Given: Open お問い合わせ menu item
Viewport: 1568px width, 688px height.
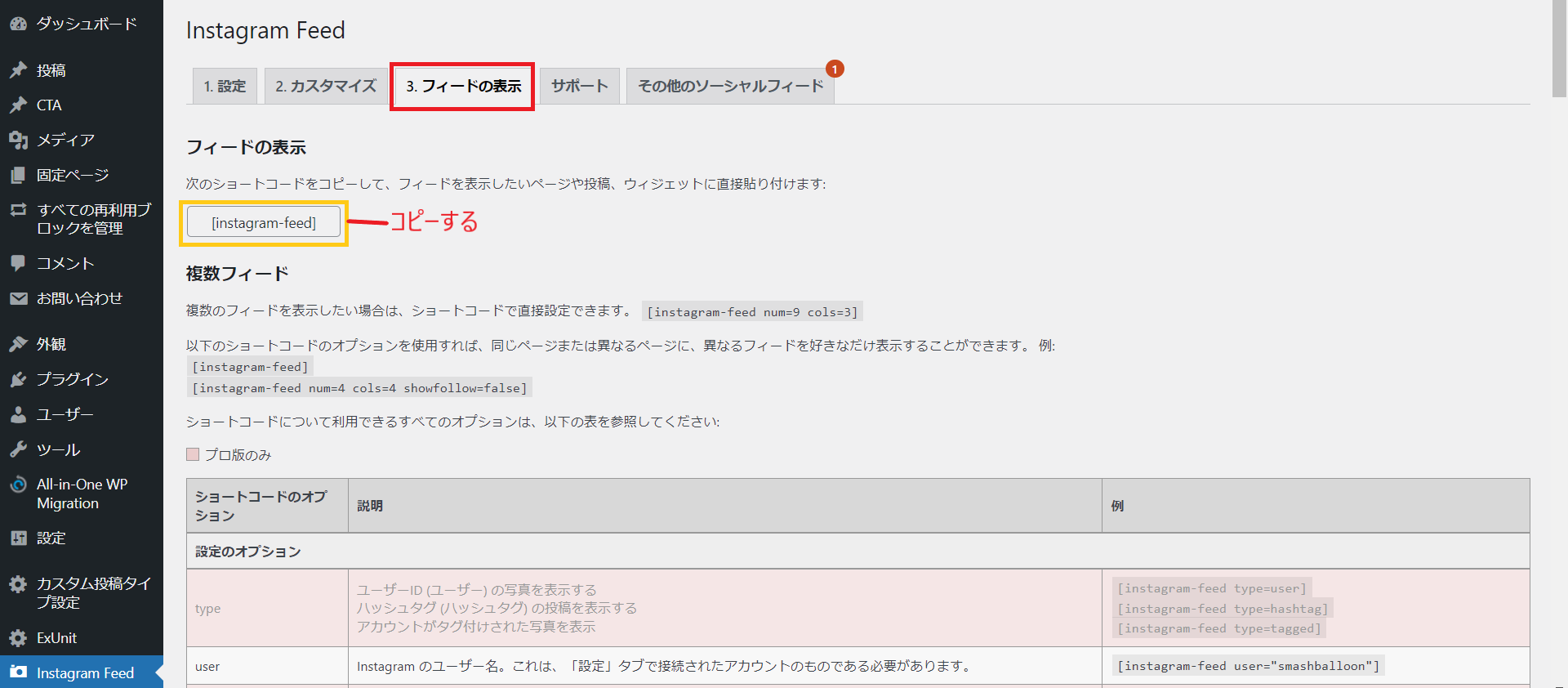Looking at the screenshot, I should [x=82, y=298].
